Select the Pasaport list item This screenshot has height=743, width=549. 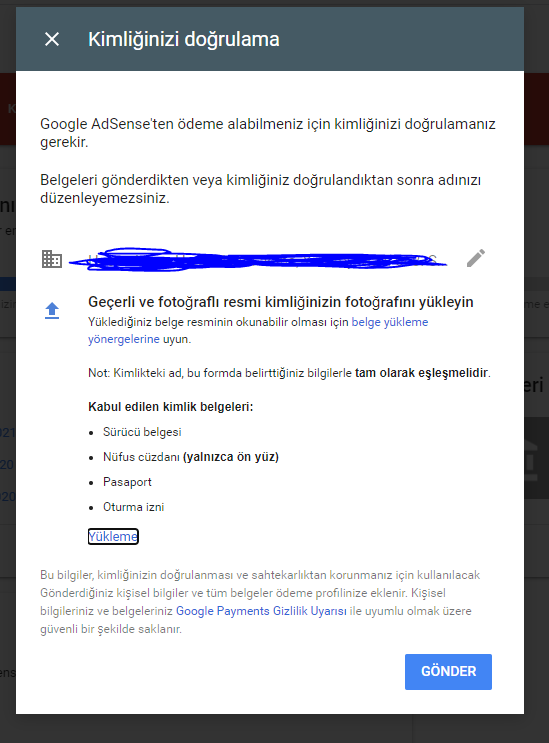coord(127,482)
